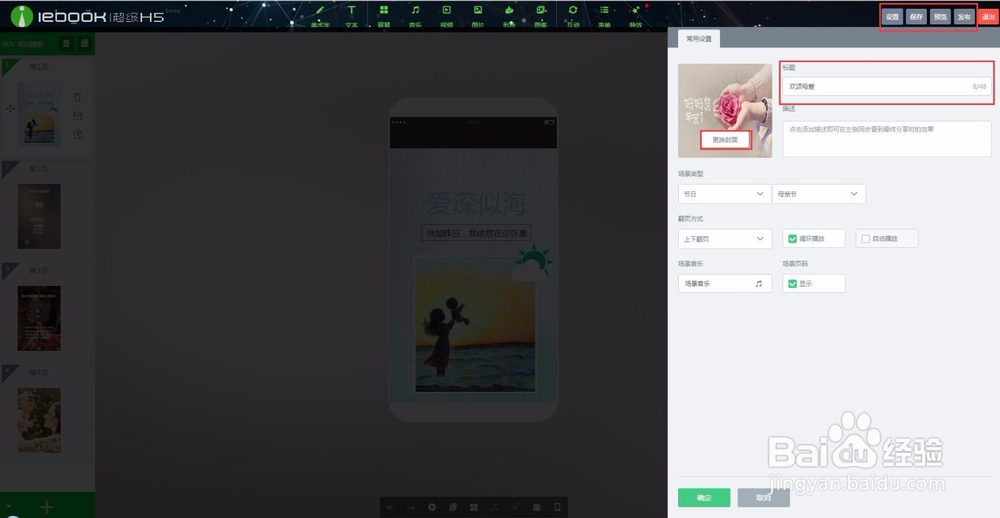The image size is (1000, 518).
Task: Click the undo arrow in bottom toolbar
Action: 390,507
